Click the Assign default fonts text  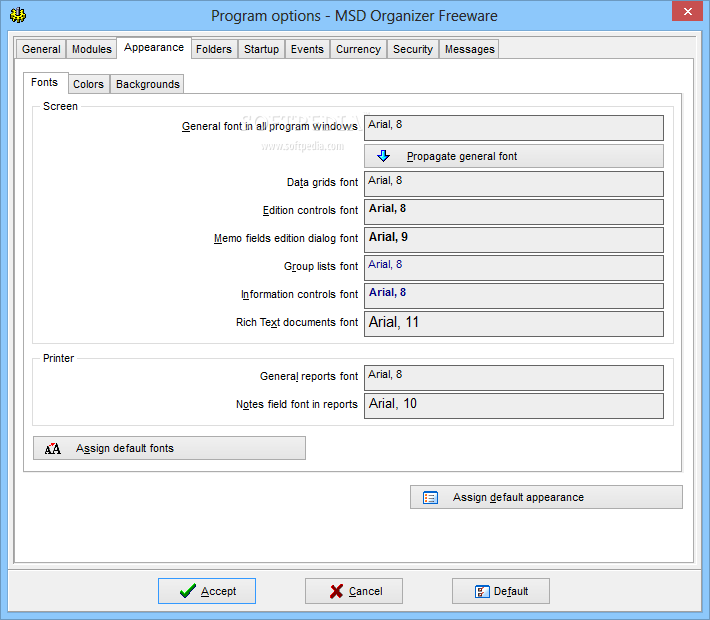125,448
